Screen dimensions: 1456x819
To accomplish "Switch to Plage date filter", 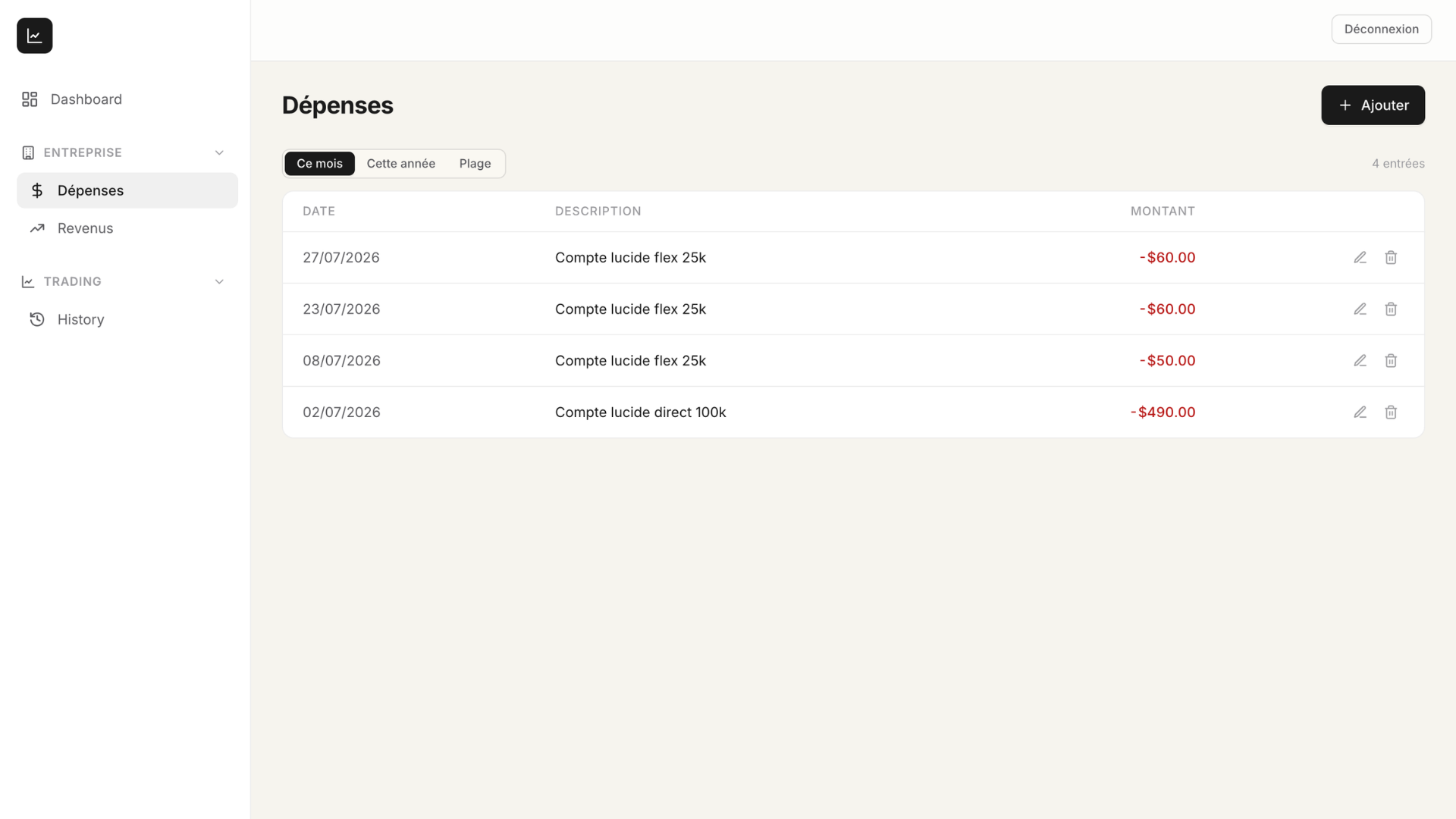I will (x=475, y=164).
